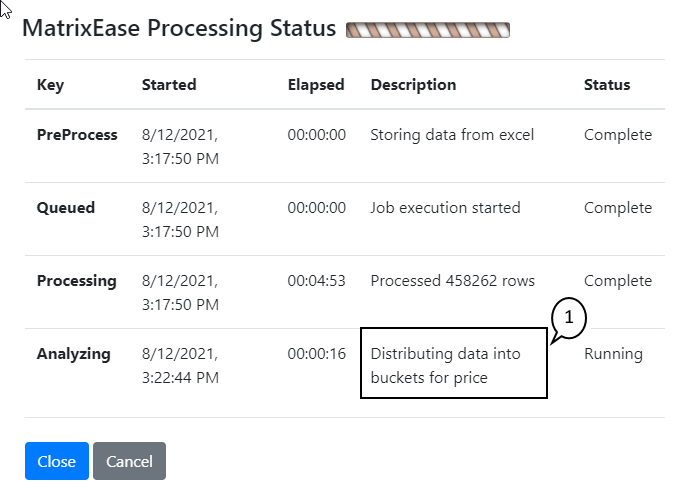Image resolution: width=691 pixels, height=496 pixels.
Task: Select the Key column header
Action: (50, 85)
